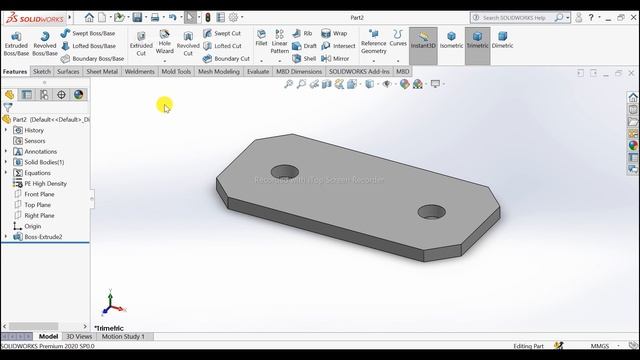
Task: Toggle the Instant3D button
Action: pos(423,46)
